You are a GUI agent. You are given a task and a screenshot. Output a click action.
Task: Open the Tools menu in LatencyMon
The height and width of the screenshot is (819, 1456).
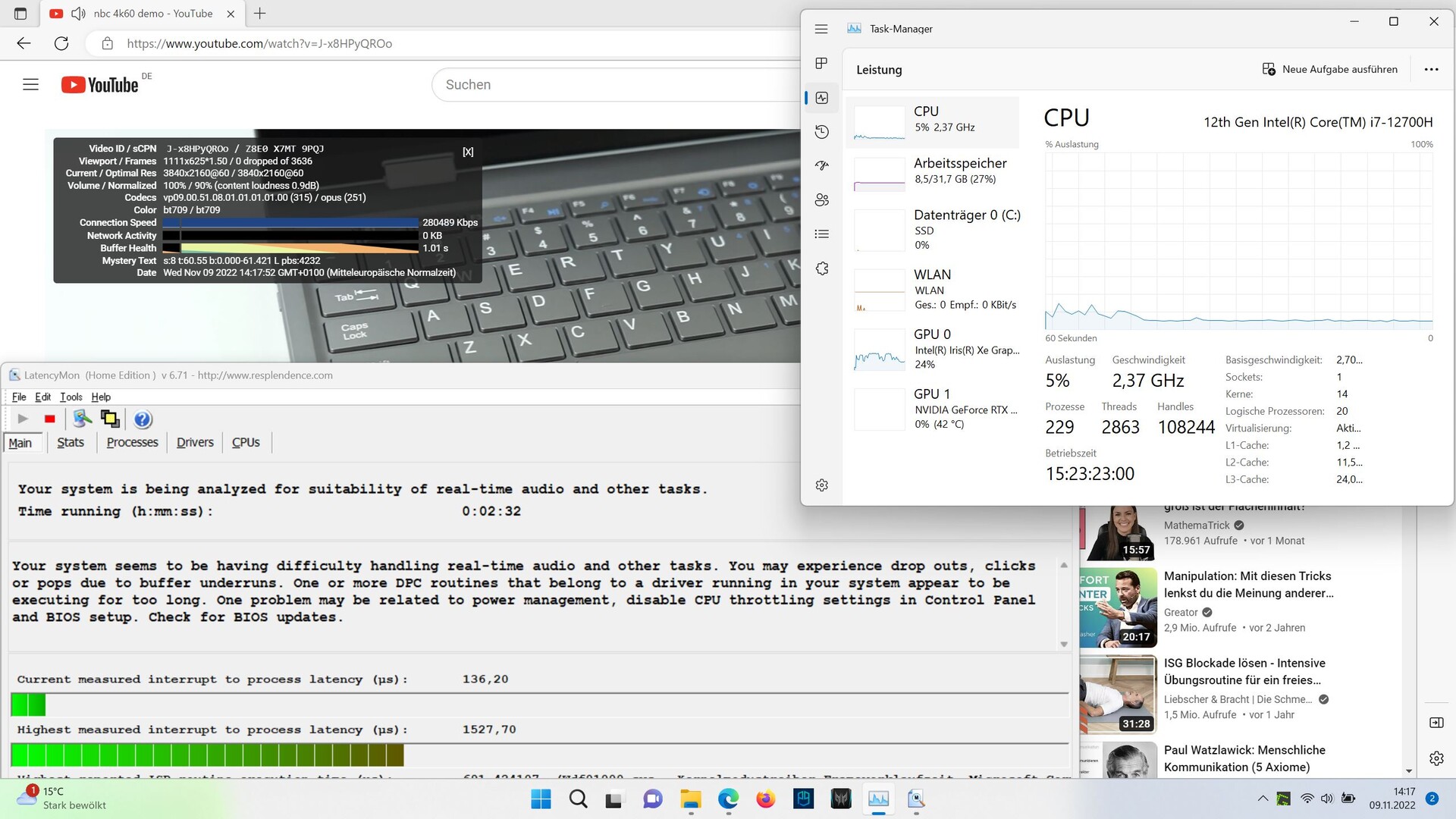click(71, 397)
